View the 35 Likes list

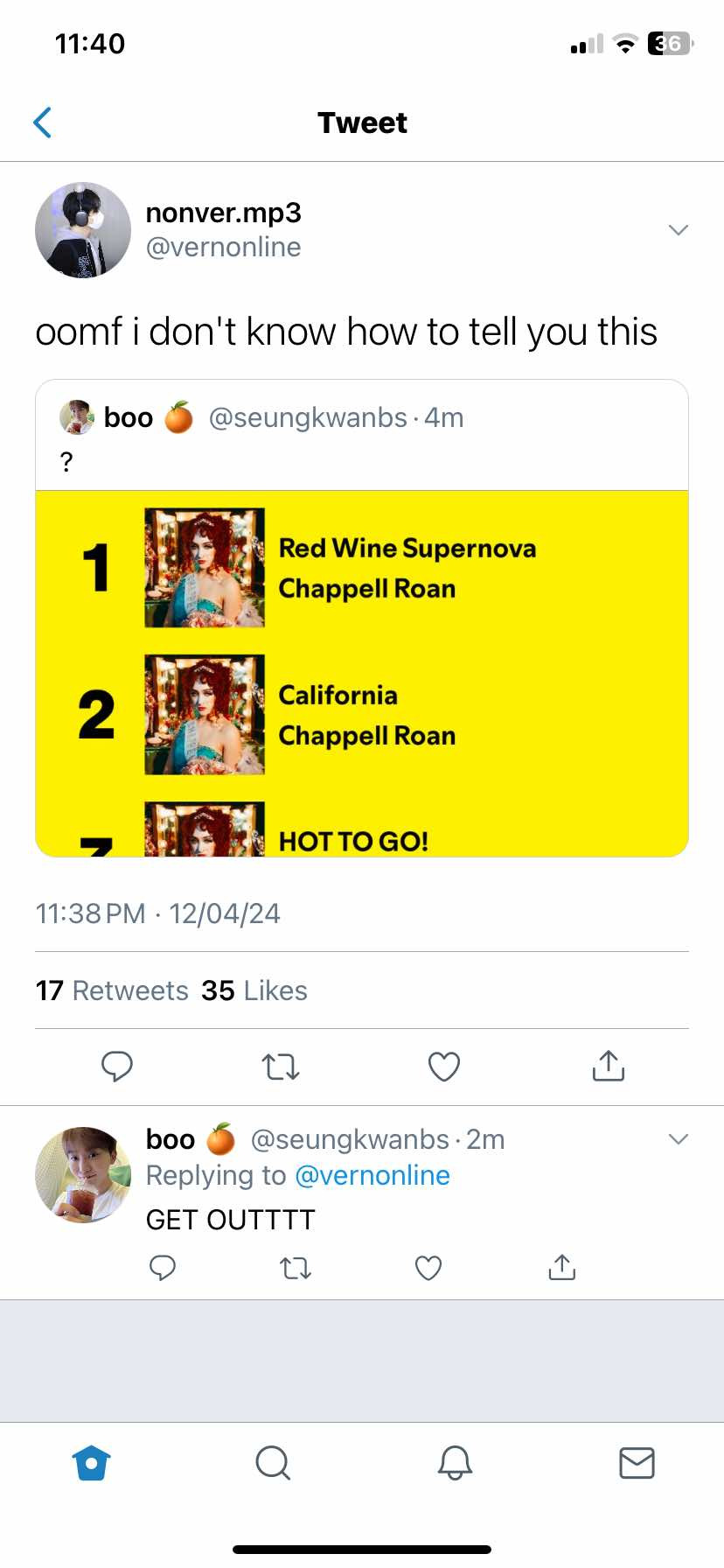click(254, 990)
